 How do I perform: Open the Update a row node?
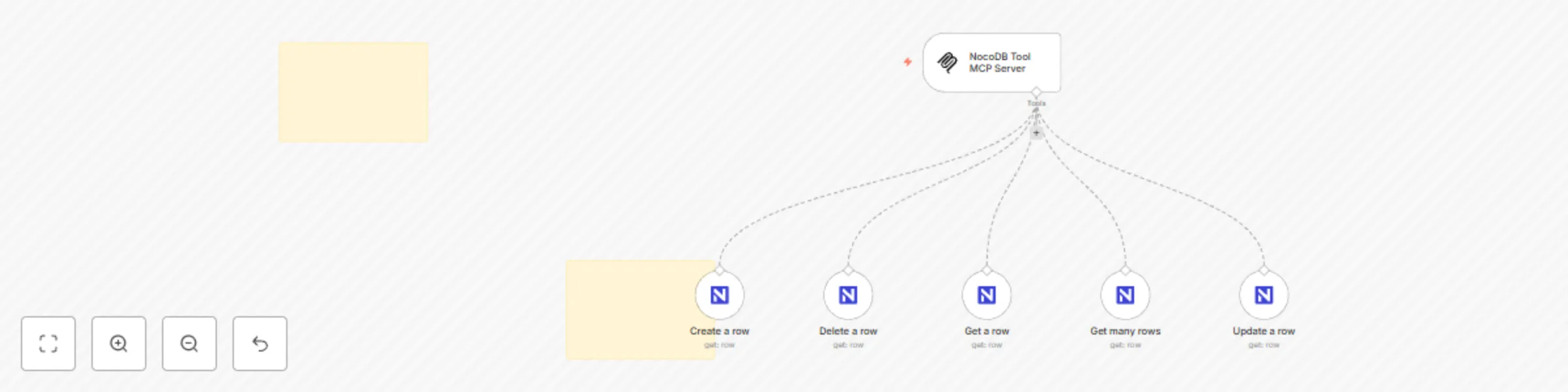[1264, 295]
